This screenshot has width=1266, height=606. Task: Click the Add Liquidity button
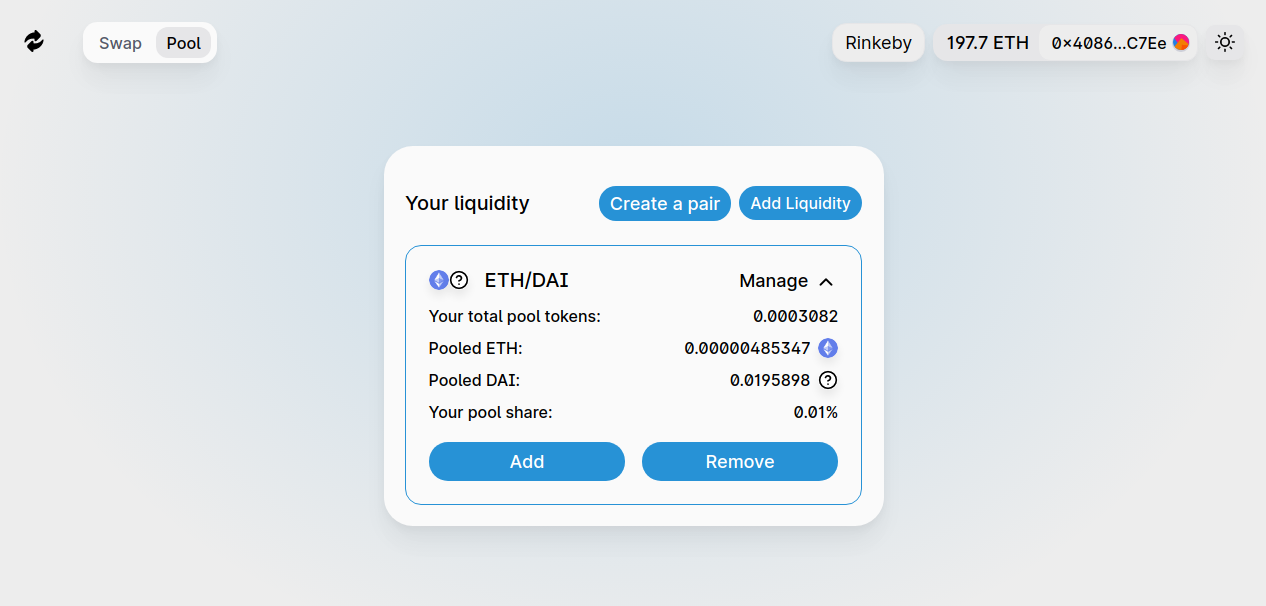(800, 203)
